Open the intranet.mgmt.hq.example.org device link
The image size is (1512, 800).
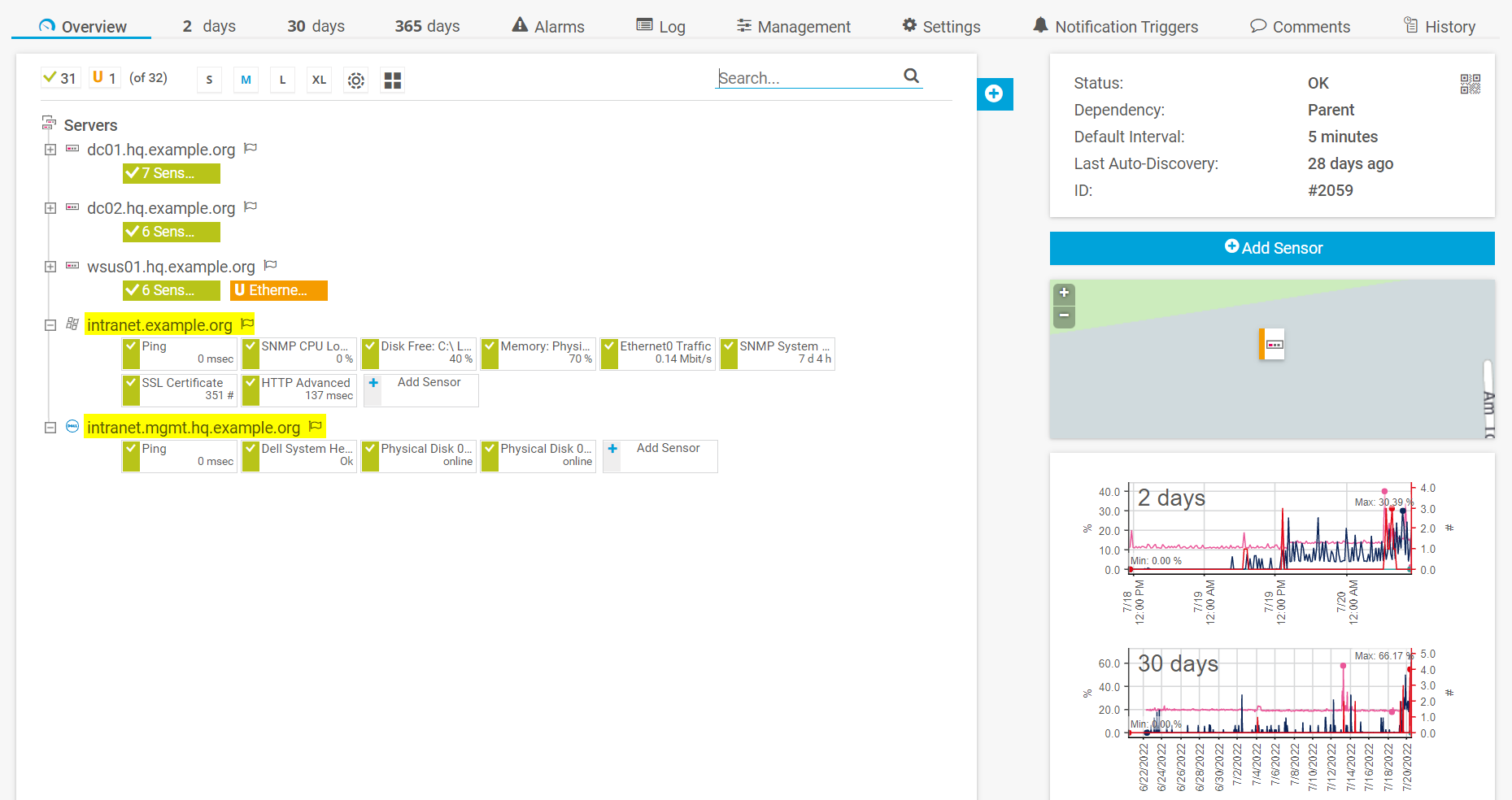tap(194, 428)
